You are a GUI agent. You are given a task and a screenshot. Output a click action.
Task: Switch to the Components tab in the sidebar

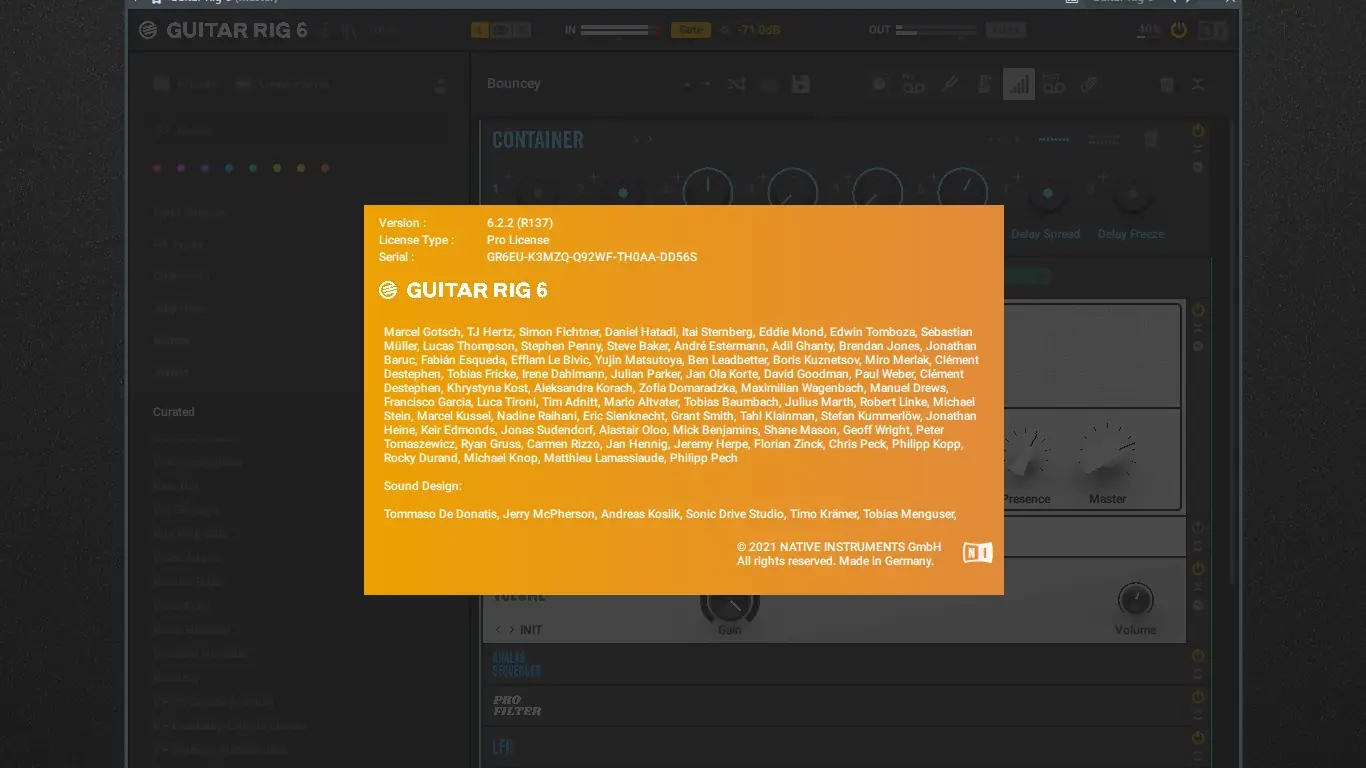point(283,85)
